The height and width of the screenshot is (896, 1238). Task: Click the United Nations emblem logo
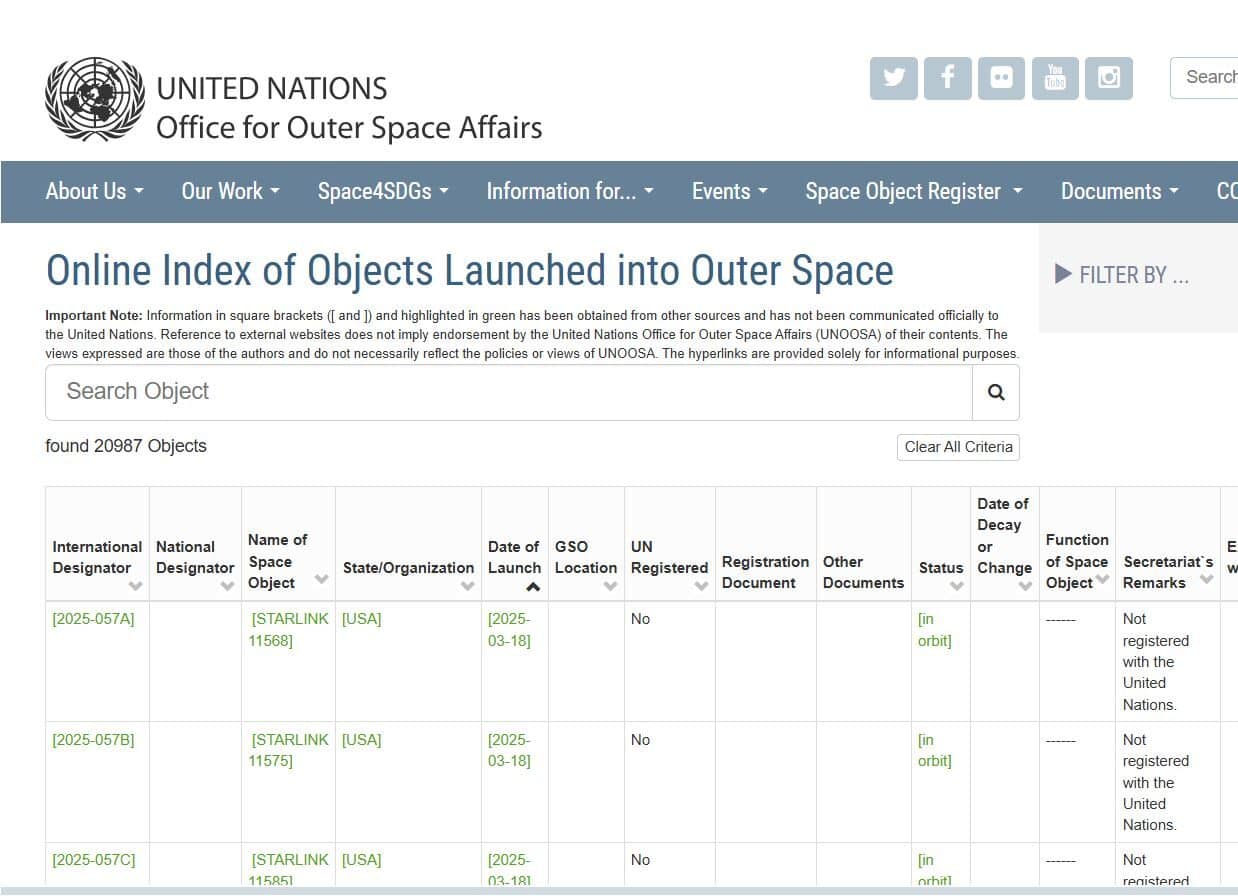pos(95,99)
